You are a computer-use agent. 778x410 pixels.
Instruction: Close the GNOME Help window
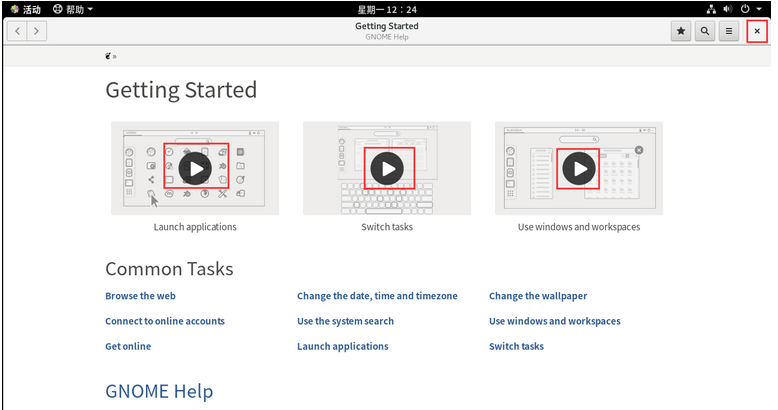(757, 31)
